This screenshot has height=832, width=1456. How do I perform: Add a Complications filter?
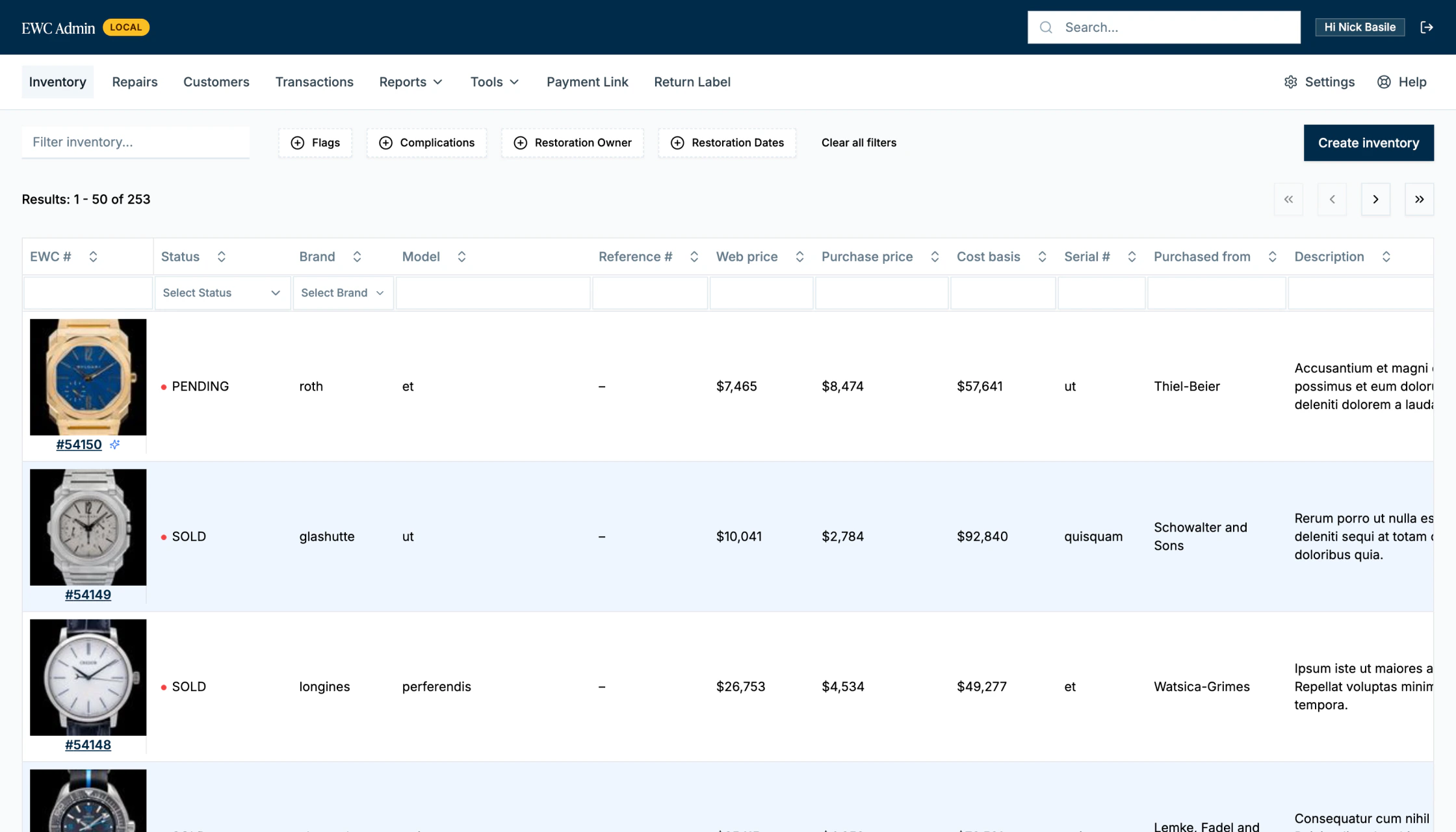427,143
